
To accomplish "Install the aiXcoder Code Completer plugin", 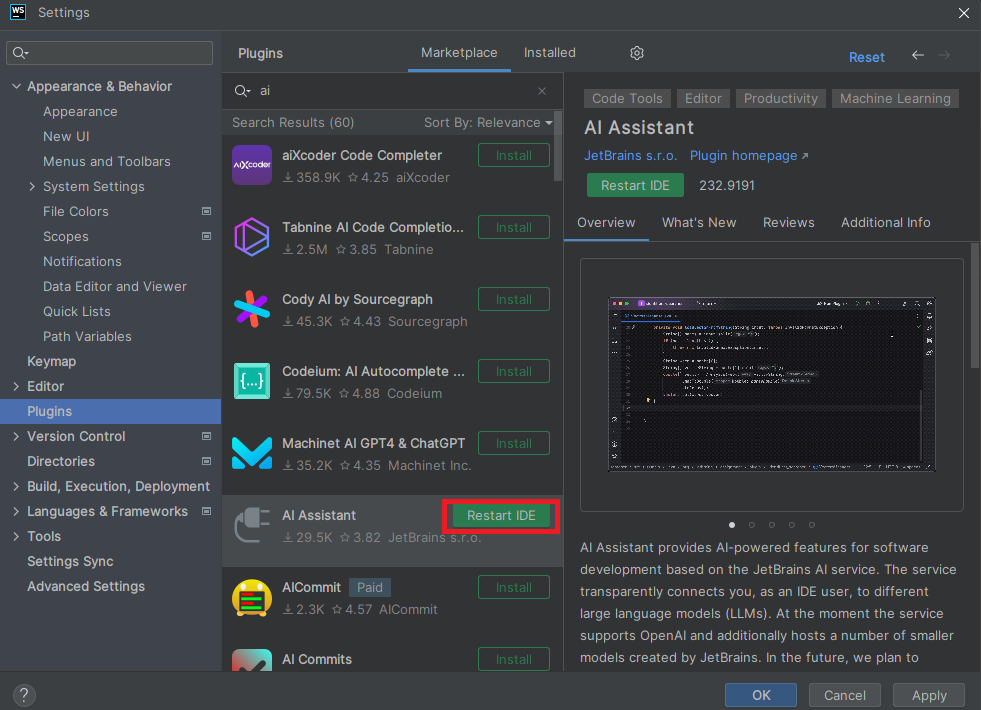I will (514, 155).
